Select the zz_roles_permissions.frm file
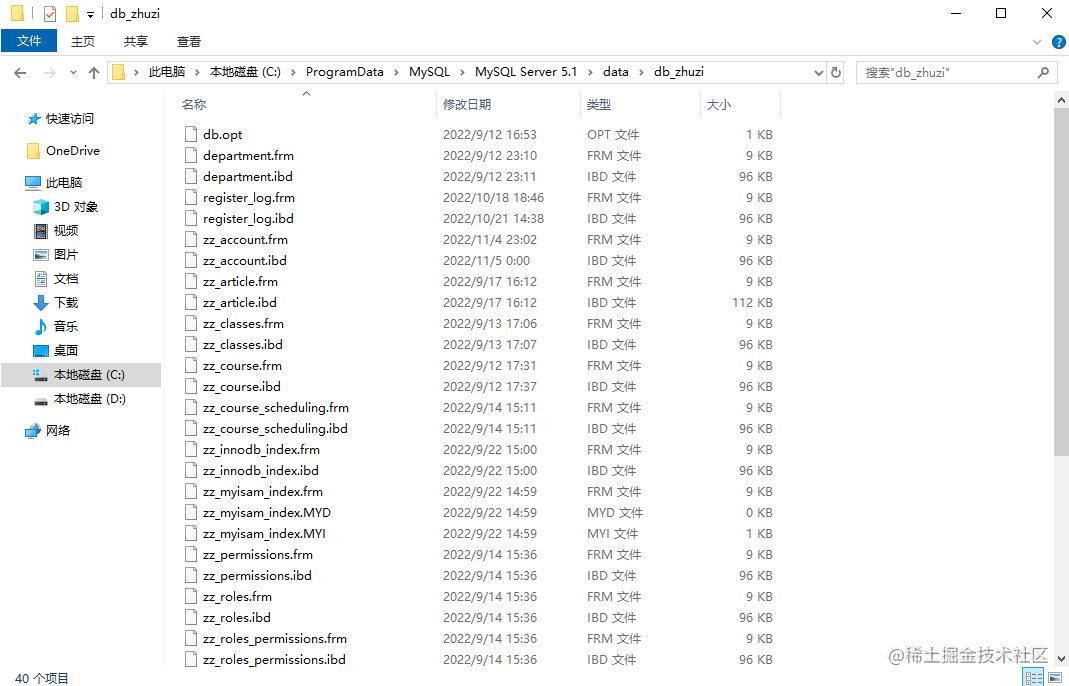The image size is (1069, 686). tap(275, 639)
